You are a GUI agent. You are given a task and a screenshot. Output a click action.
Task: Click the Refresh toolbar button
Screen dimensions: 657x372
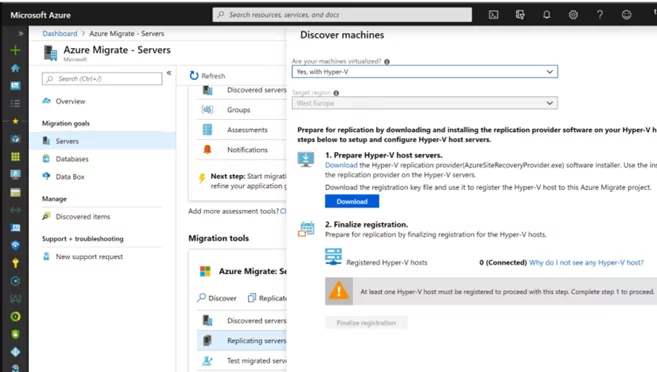tap(207, 76)
